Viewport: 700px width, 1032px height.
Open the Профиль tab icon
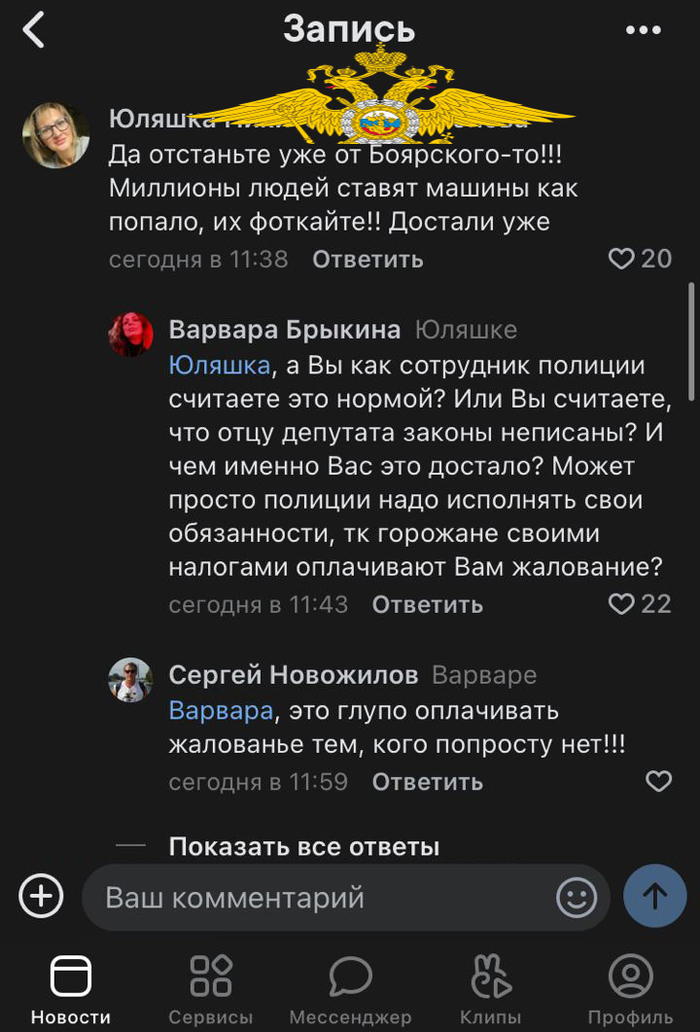point(630,989)
